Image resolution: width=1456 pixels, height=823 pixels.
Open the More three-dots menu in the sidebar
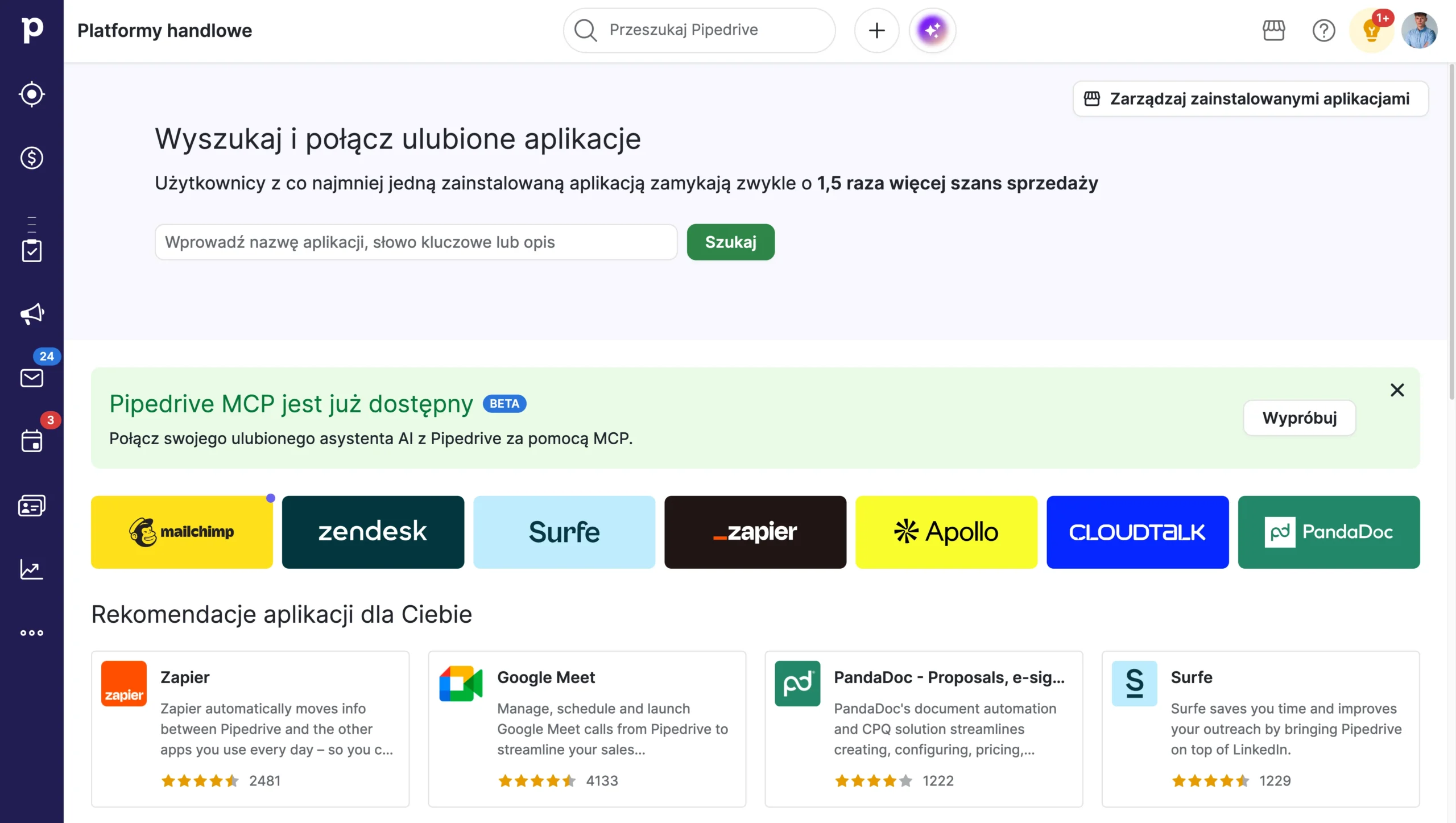[x=32, y=633]
